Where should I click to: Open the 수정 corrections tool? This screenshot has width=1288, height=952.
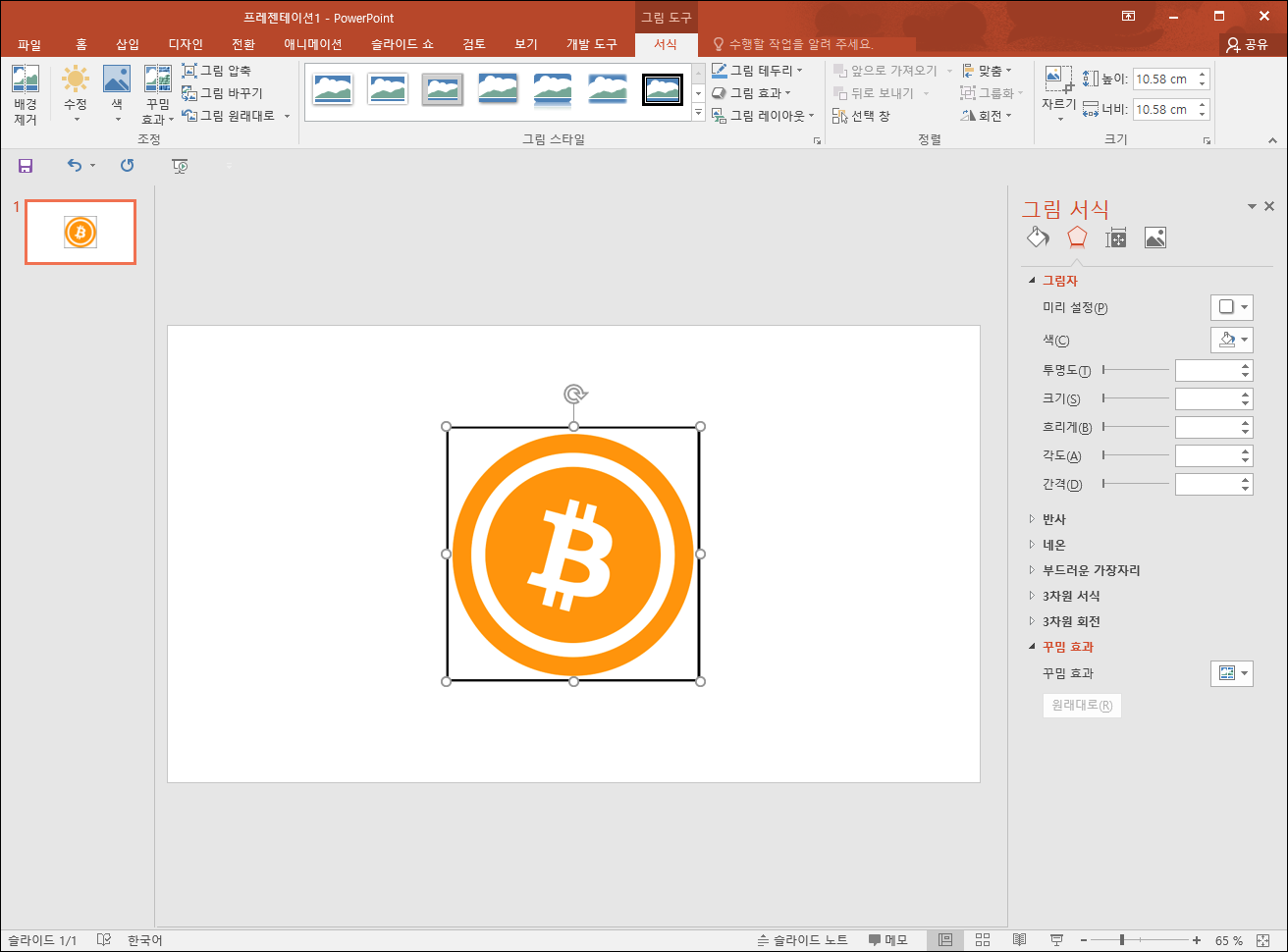pyautogui.click(x=76, y=95)
